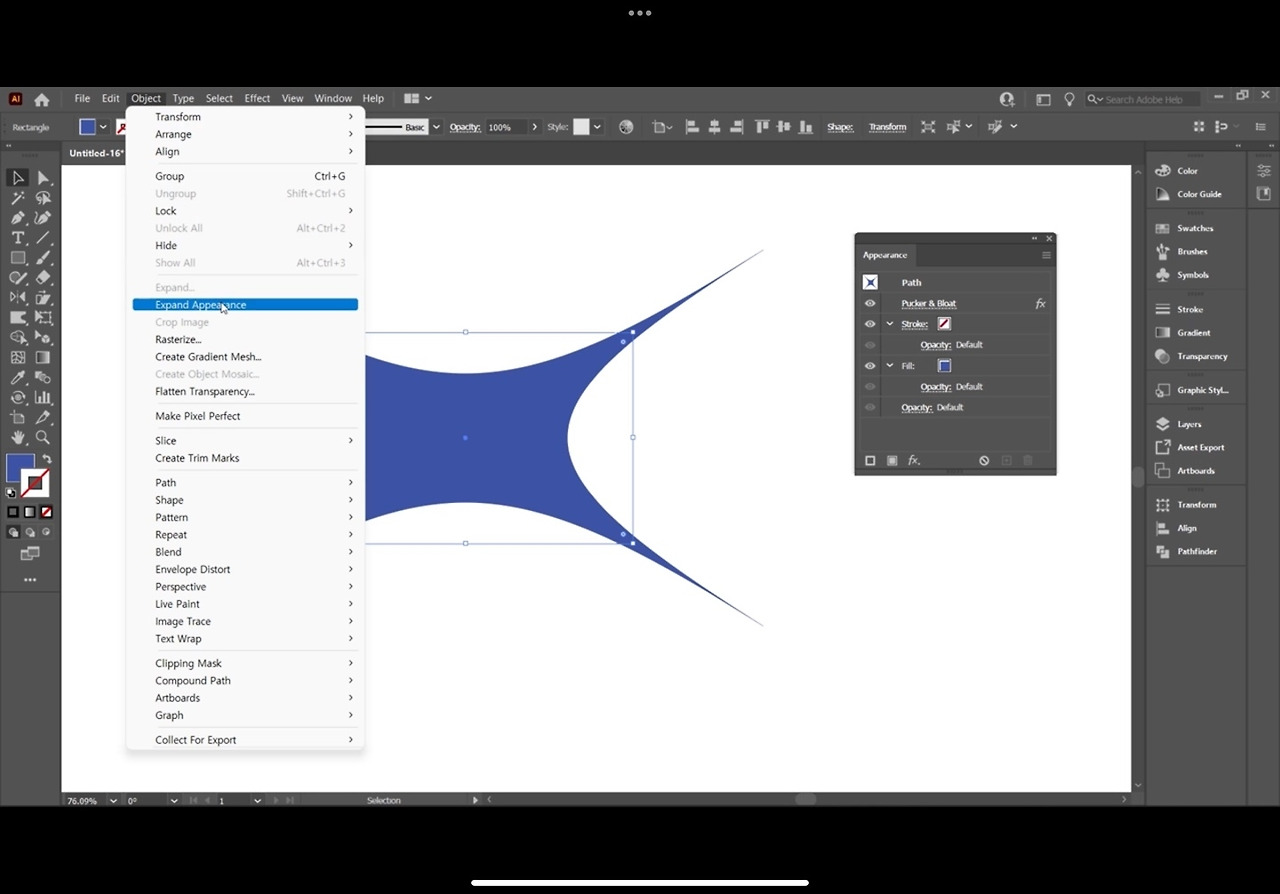The image size is (1280, 894).
Task: Select the Shape Builder tool
Action: [x=18, y=337]
